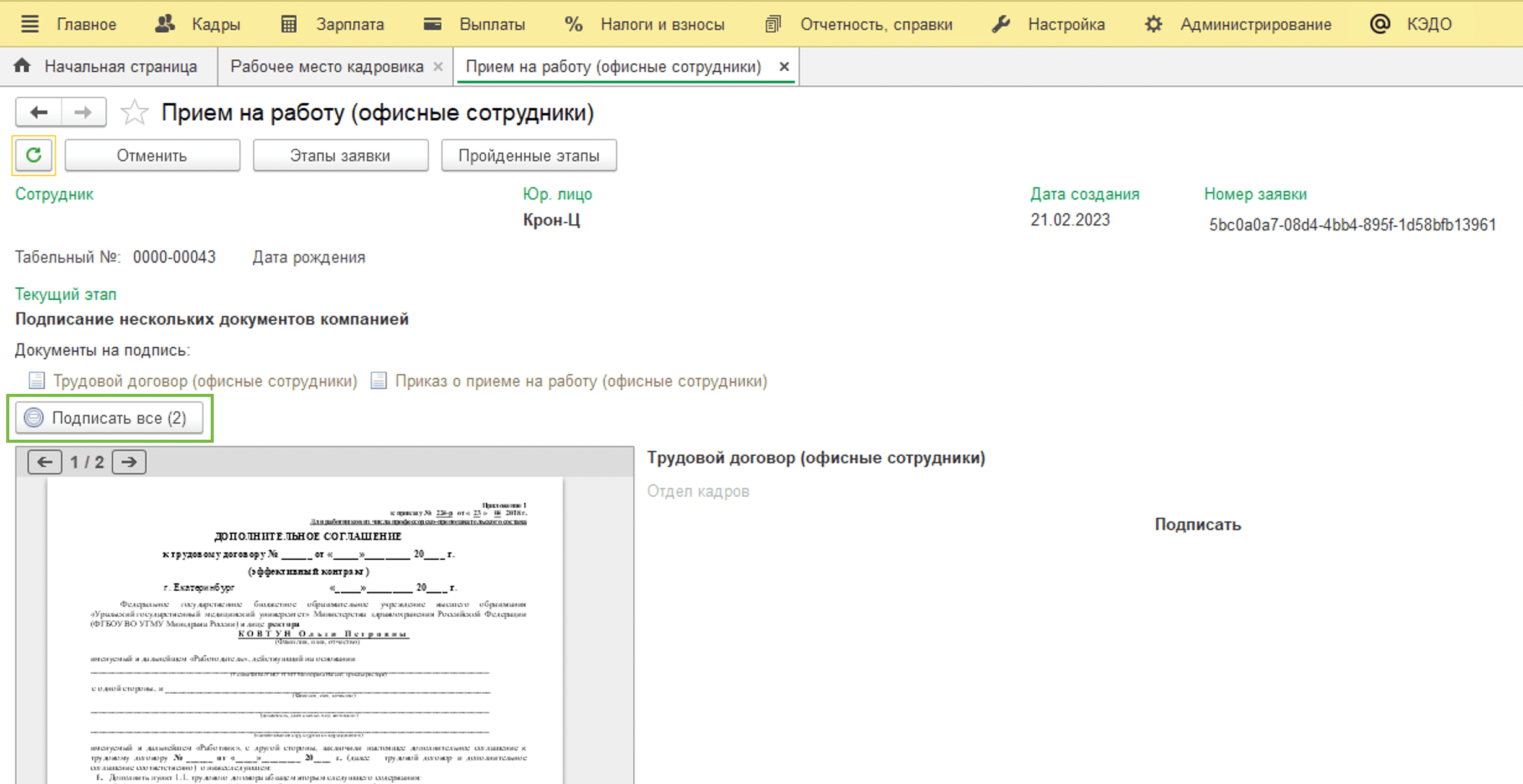Click the personnel number 0000-00043
The image size is (1523, 784).
click(174, 257)
